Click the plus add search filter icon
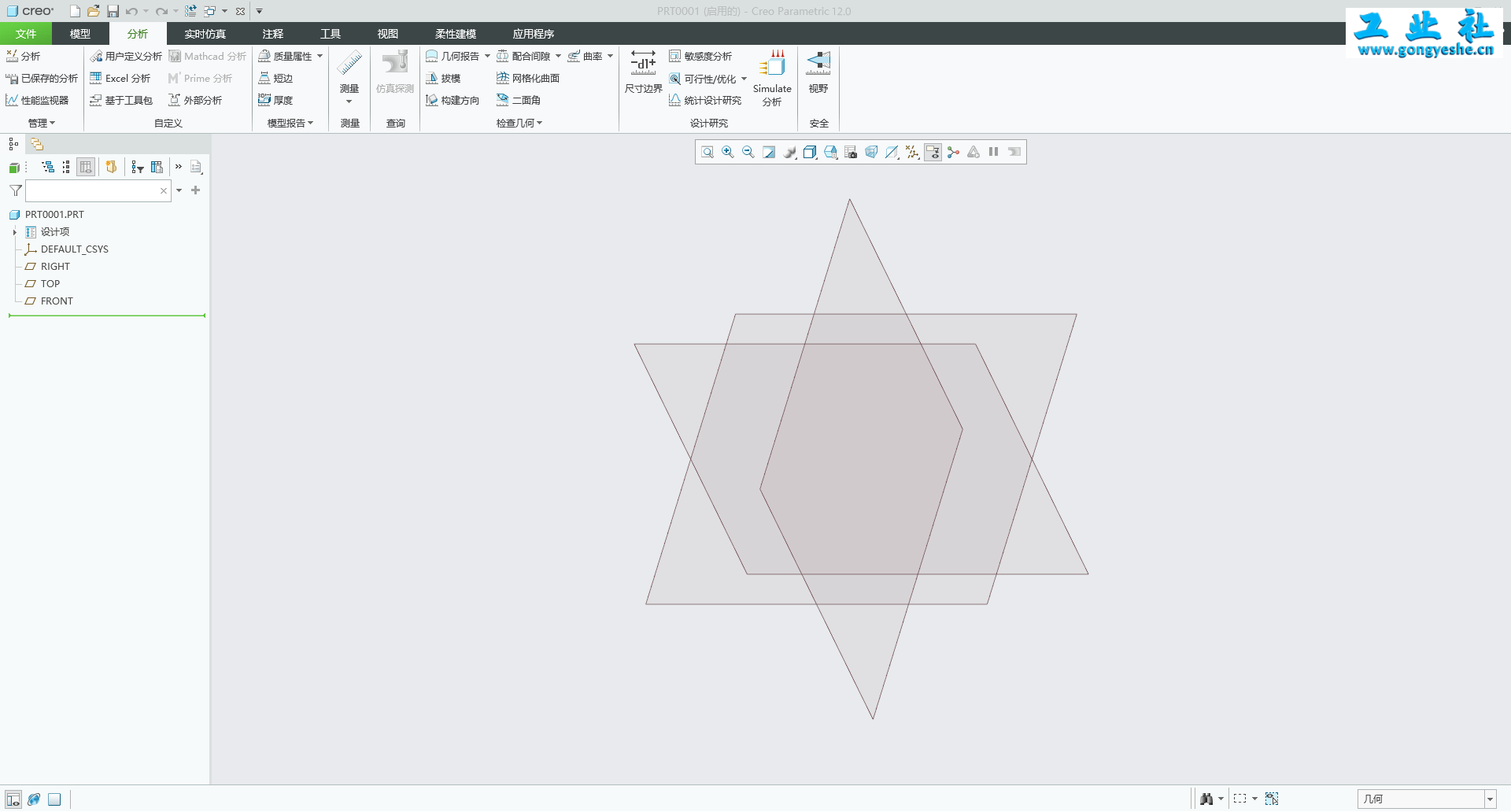The height and width of the screenshot is (812, 1511). coord(196,190)
